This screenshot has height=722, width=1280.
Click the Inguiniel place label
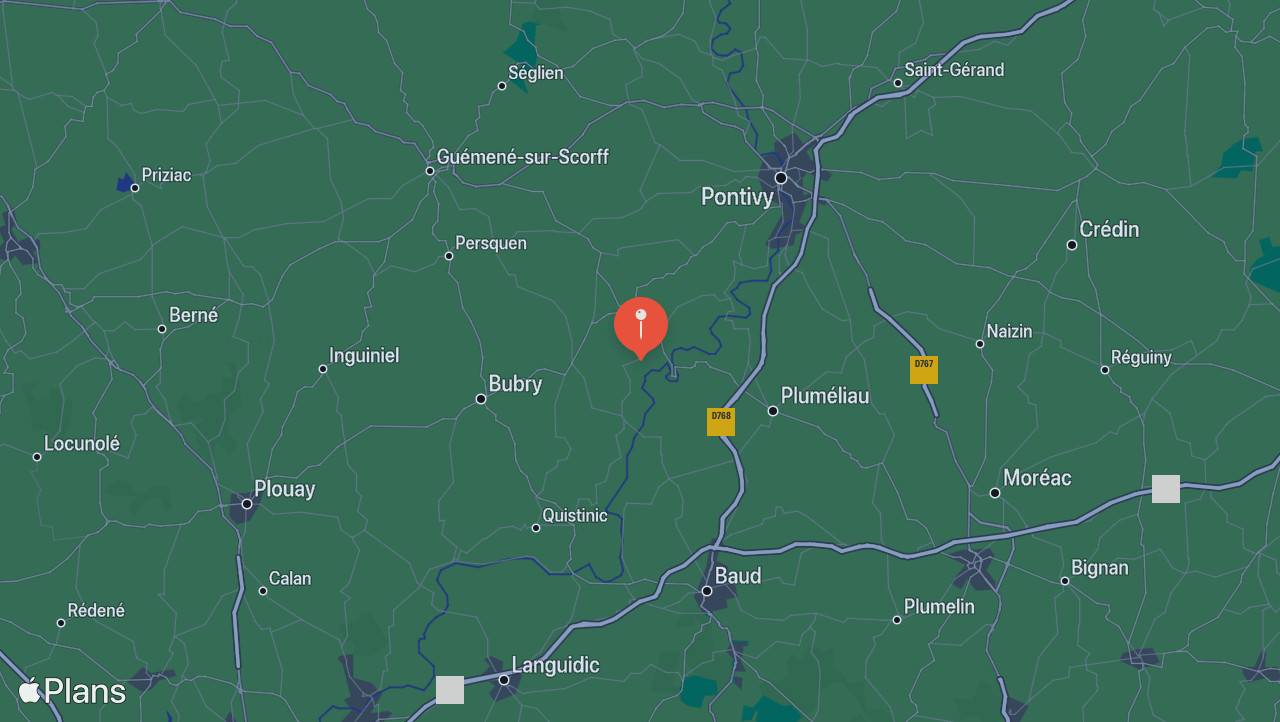pos(364,356)
